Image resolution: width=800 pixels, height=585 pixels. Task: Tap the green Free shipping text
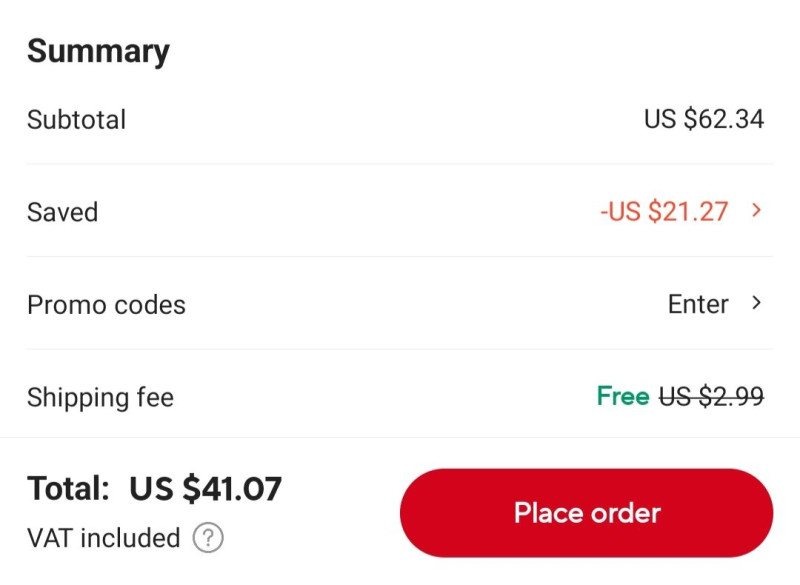623,396
